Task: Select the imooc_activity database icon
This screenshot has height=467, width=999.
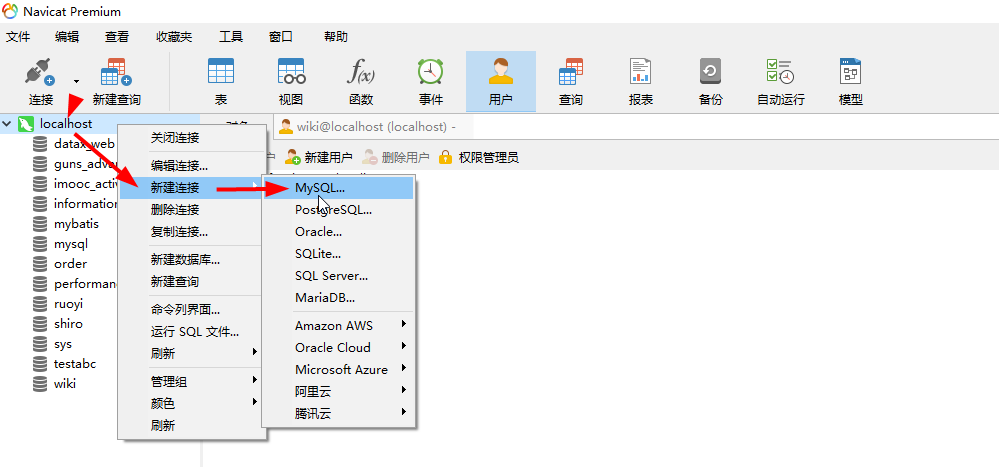Action: point(40,184)
